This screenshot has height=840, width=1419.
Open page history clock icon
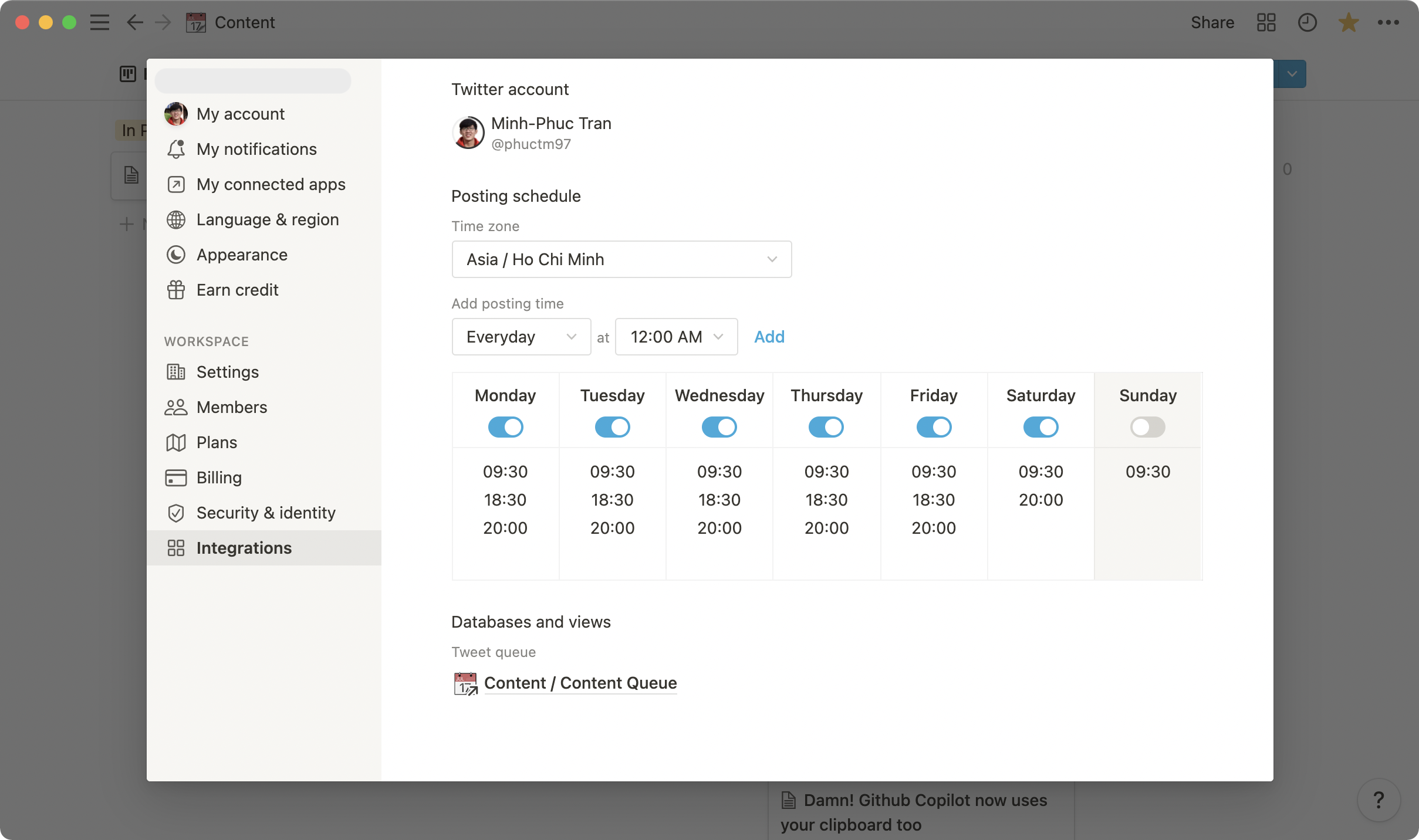click(x=1307, y=23)
